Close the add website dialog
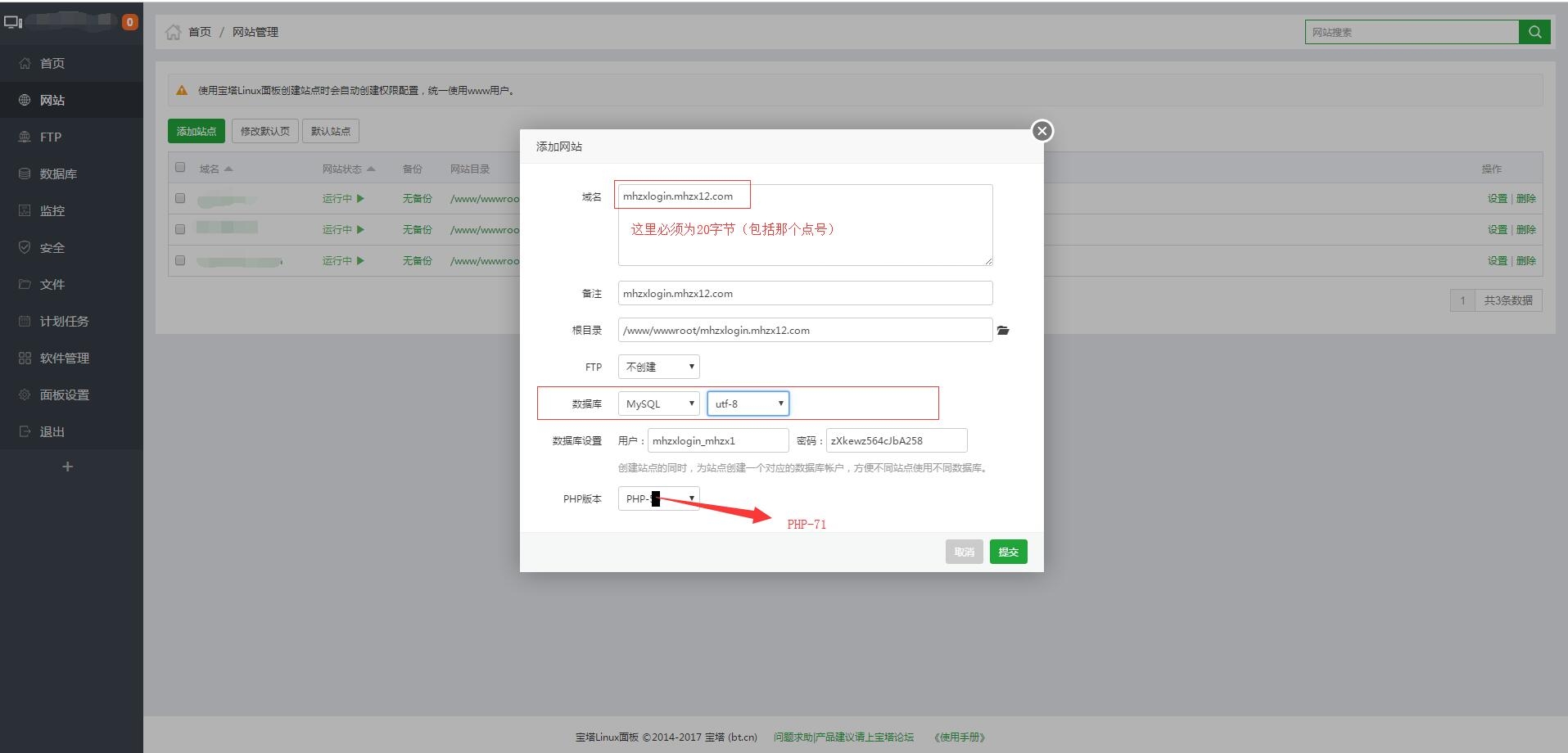This screenshot has height=753, width=1568. (1042, 131)
